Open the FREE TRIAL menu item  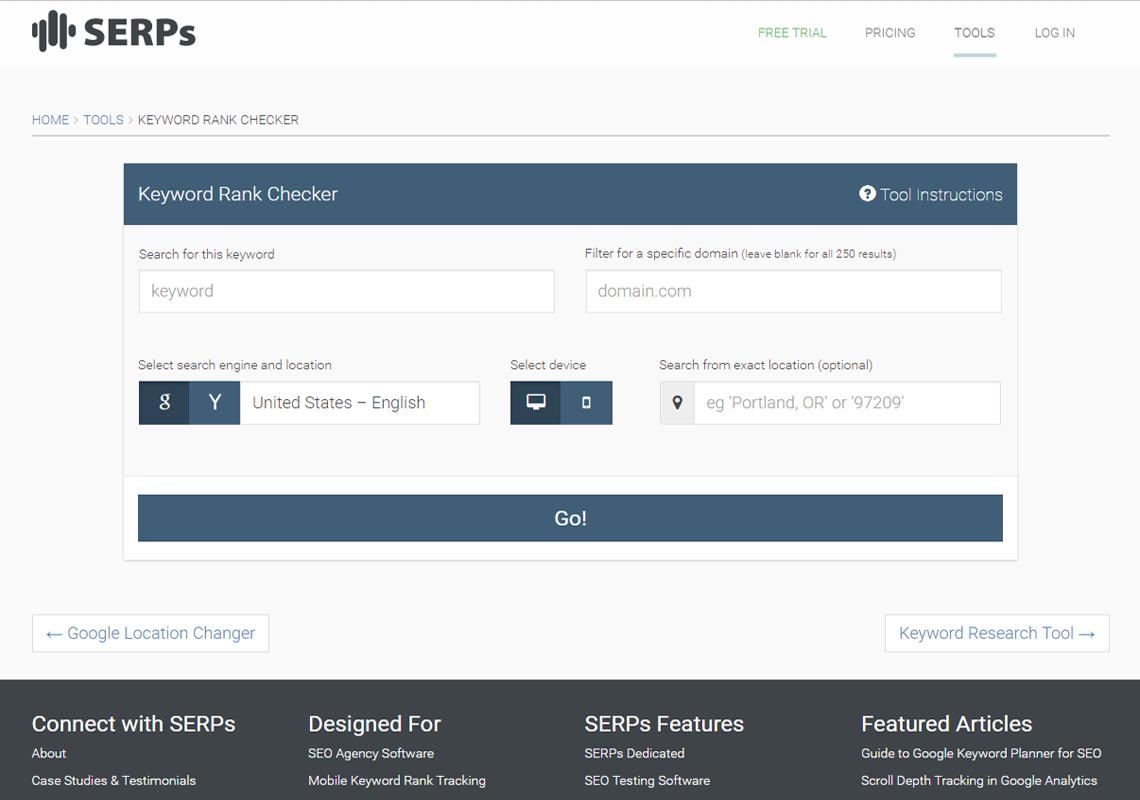click(792, 33)
